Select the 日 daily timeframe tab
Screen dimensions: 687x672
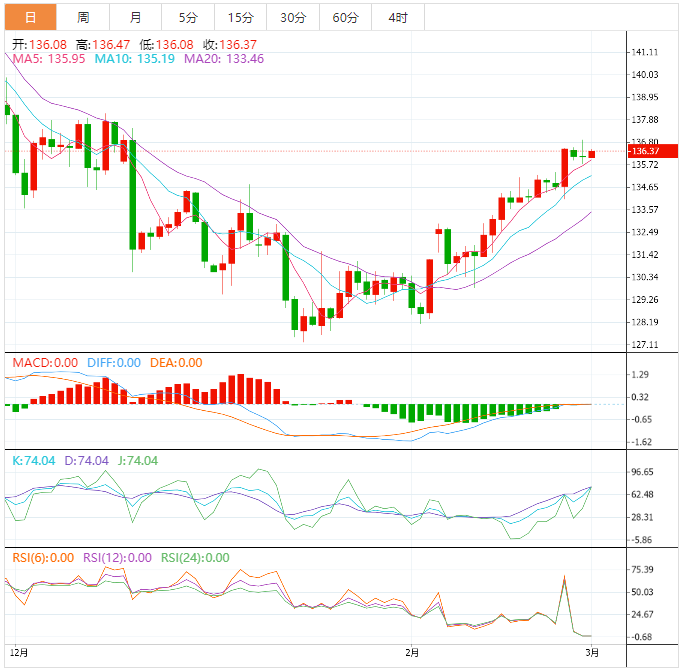(31, 17)
